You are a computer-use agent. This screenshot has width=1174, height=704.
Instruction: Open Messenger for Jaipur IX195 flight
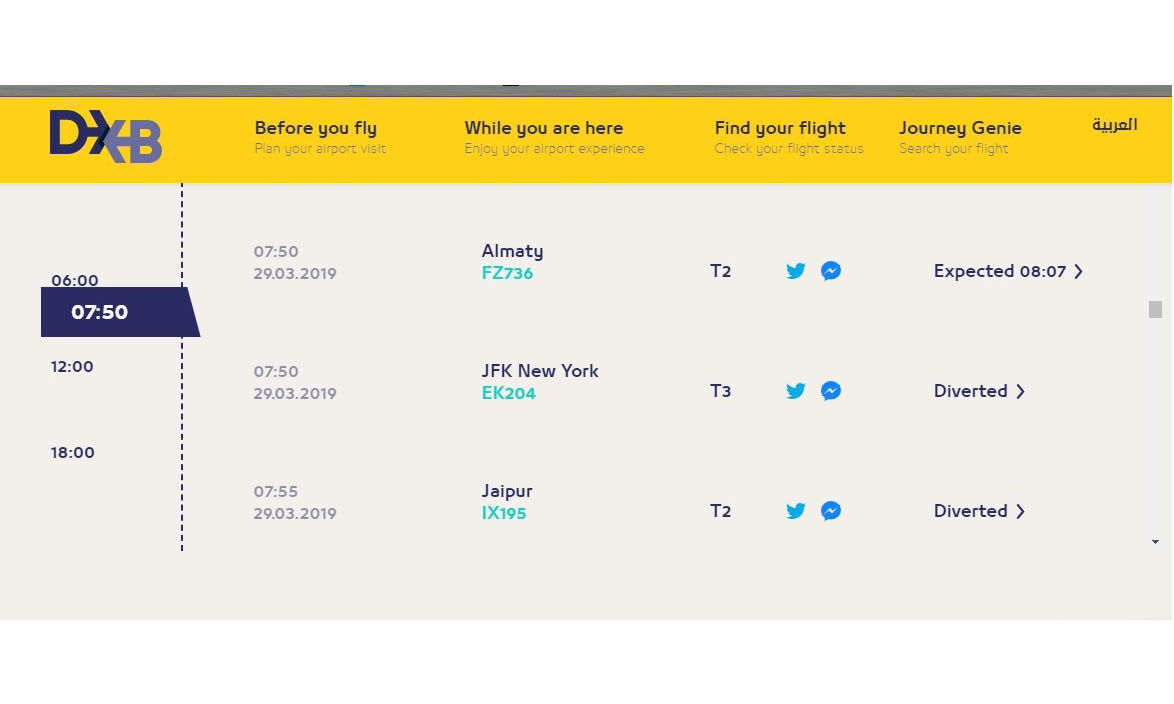click(x=830, y=511)
